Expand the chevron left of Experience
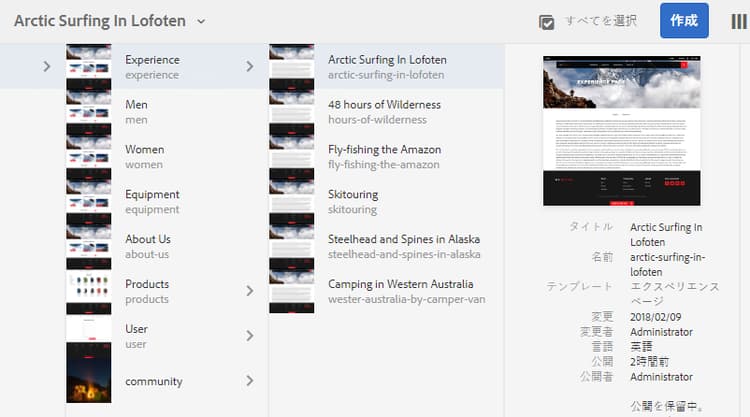Image resolution: width=750 pixels, height=417 pixels. coord(47,66)
